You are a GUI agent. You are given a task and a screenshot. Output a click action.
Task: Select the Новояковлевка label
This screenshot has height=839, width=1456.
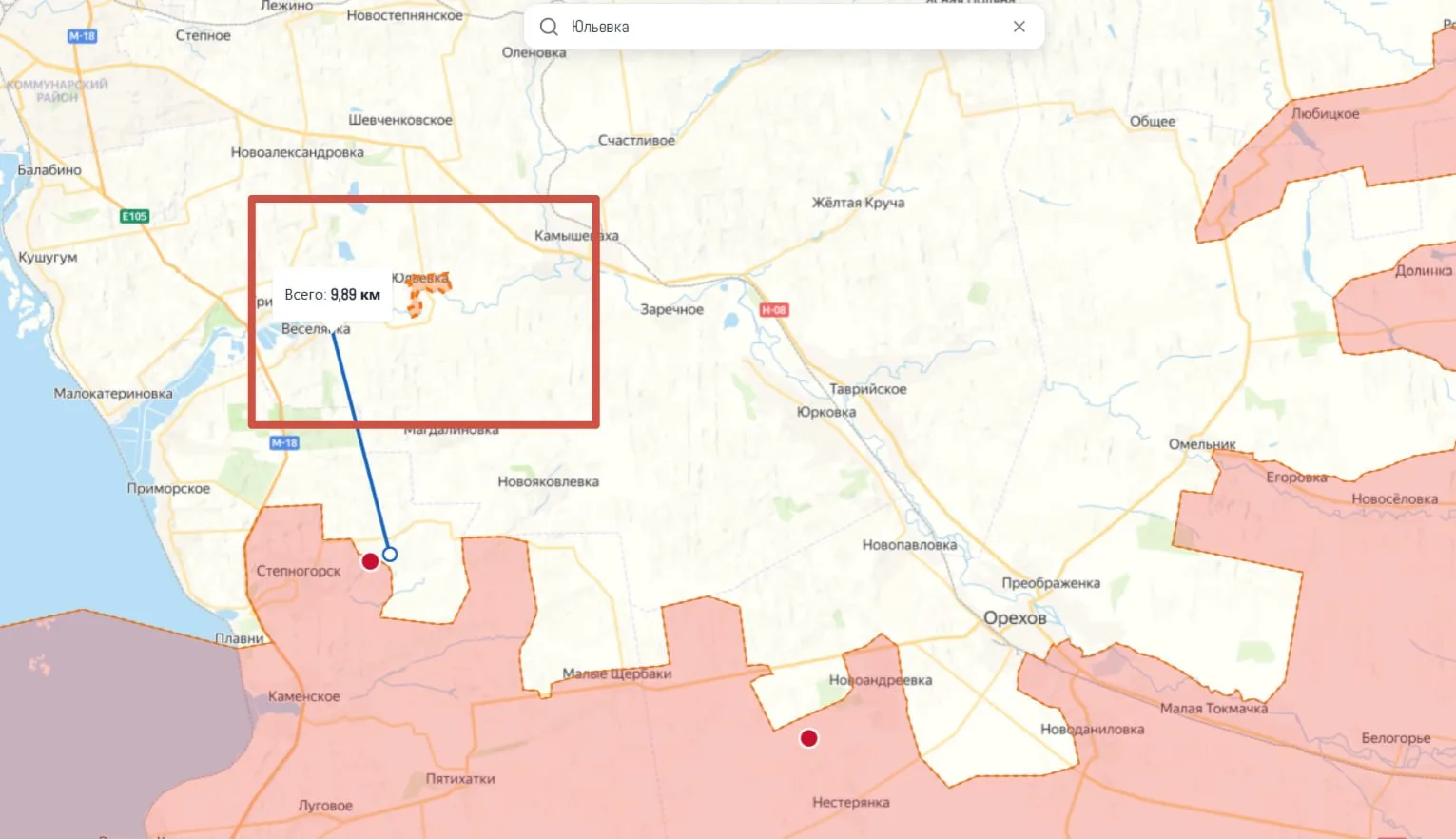pos(549,482)
